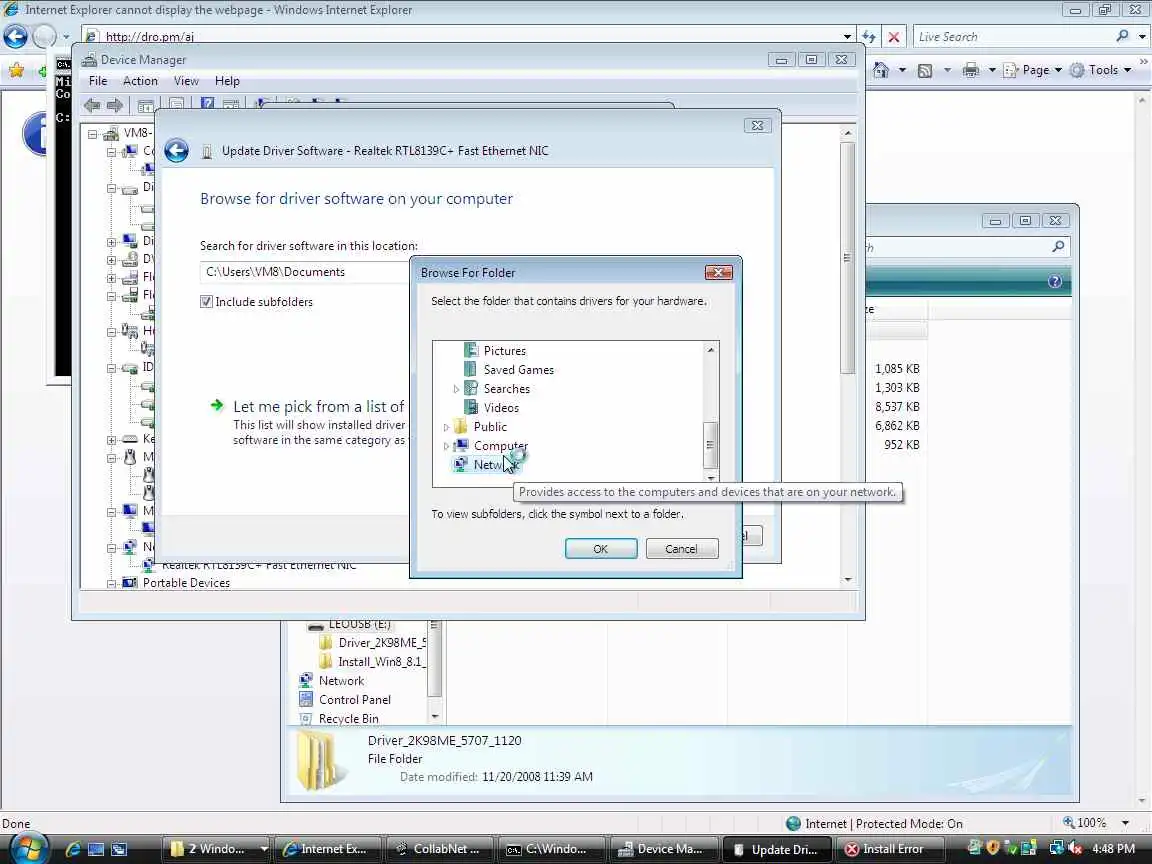The height and width of the screenshot is (864, 1152).
Task: Select Recycle Bin in Explorer tree
Action: coord(349,719)
